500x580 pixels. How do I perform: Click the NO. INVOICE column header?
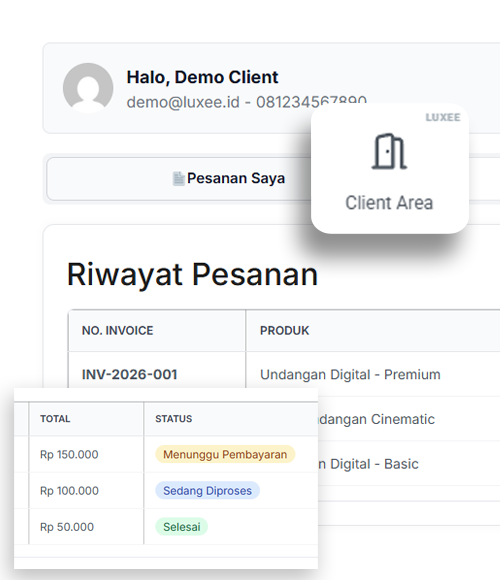(x=117, y=330)
